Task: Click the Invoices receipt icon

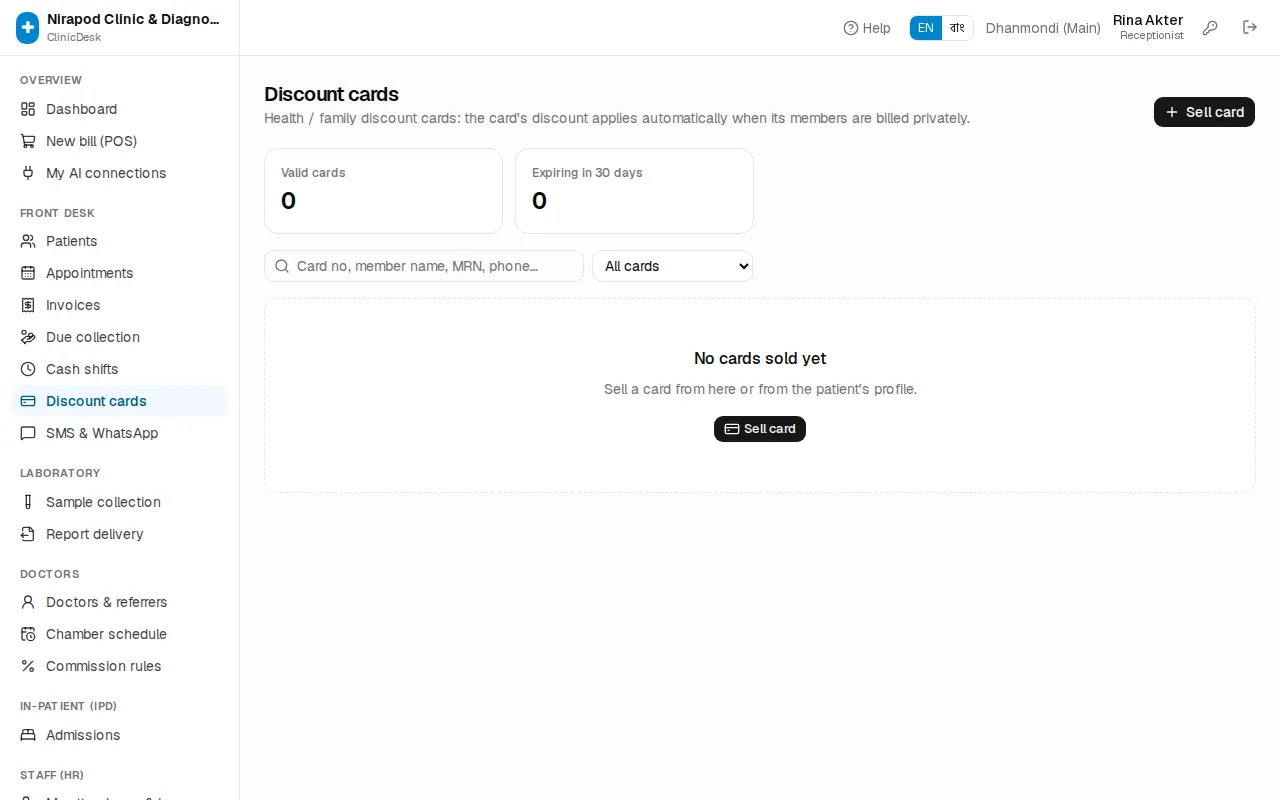Action: coord(28,305)
